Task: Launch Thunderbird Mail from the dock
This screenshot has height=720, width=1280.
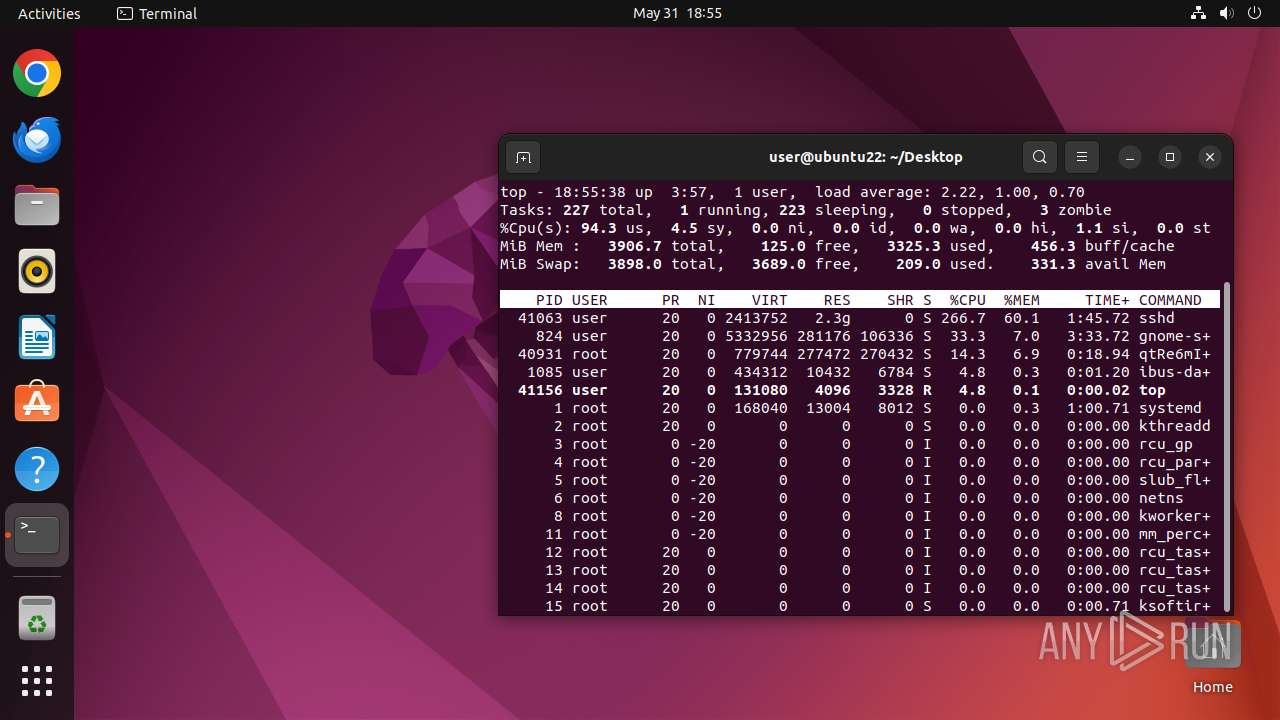Action: click(37, 140)
